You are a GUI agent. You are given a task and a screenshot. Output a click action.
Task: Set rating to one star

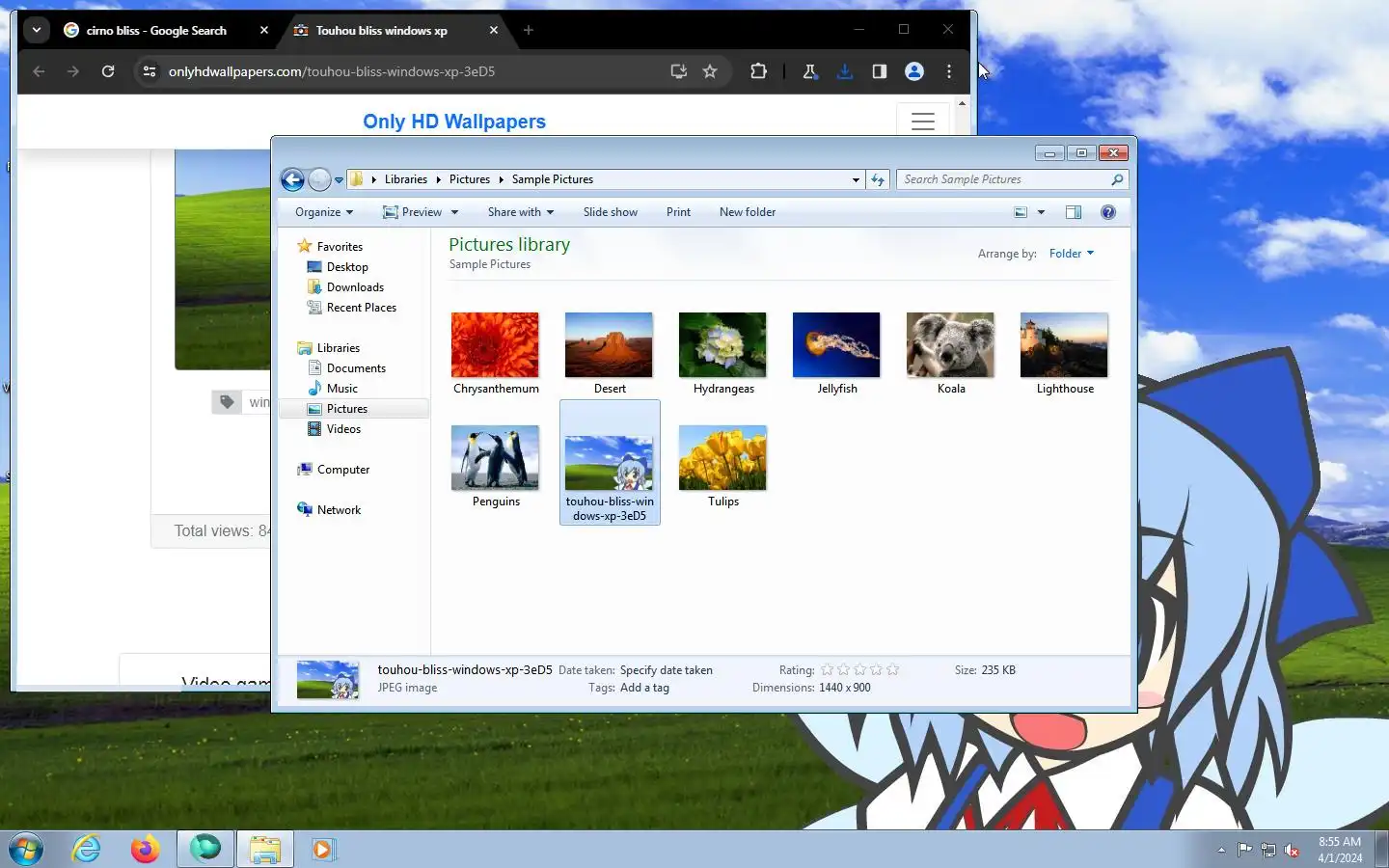[x=827, y=669]
